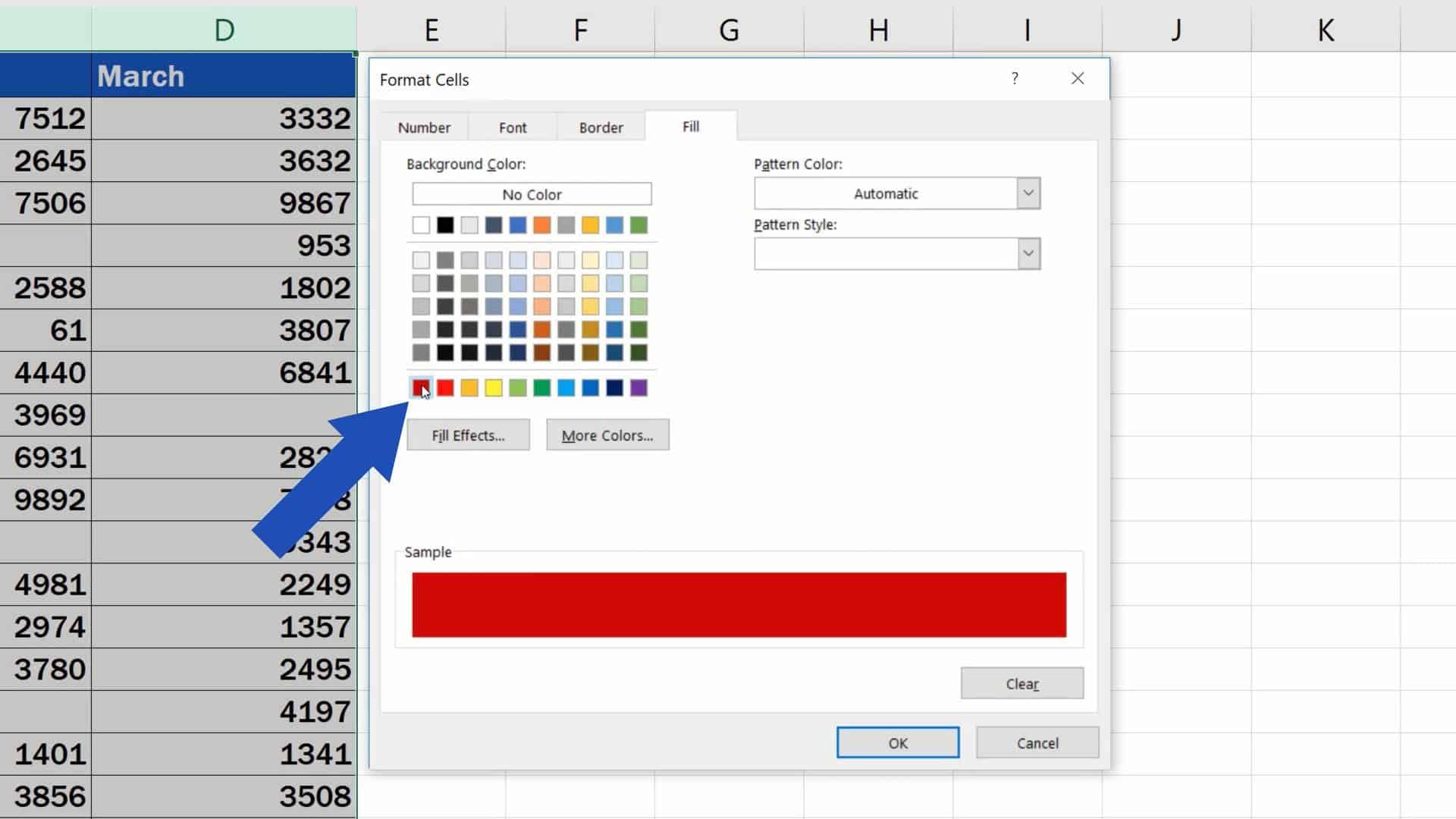This screenshot has height=819, width=1456.
Task: Click the Fill Effects button
Action: (469, 435)
